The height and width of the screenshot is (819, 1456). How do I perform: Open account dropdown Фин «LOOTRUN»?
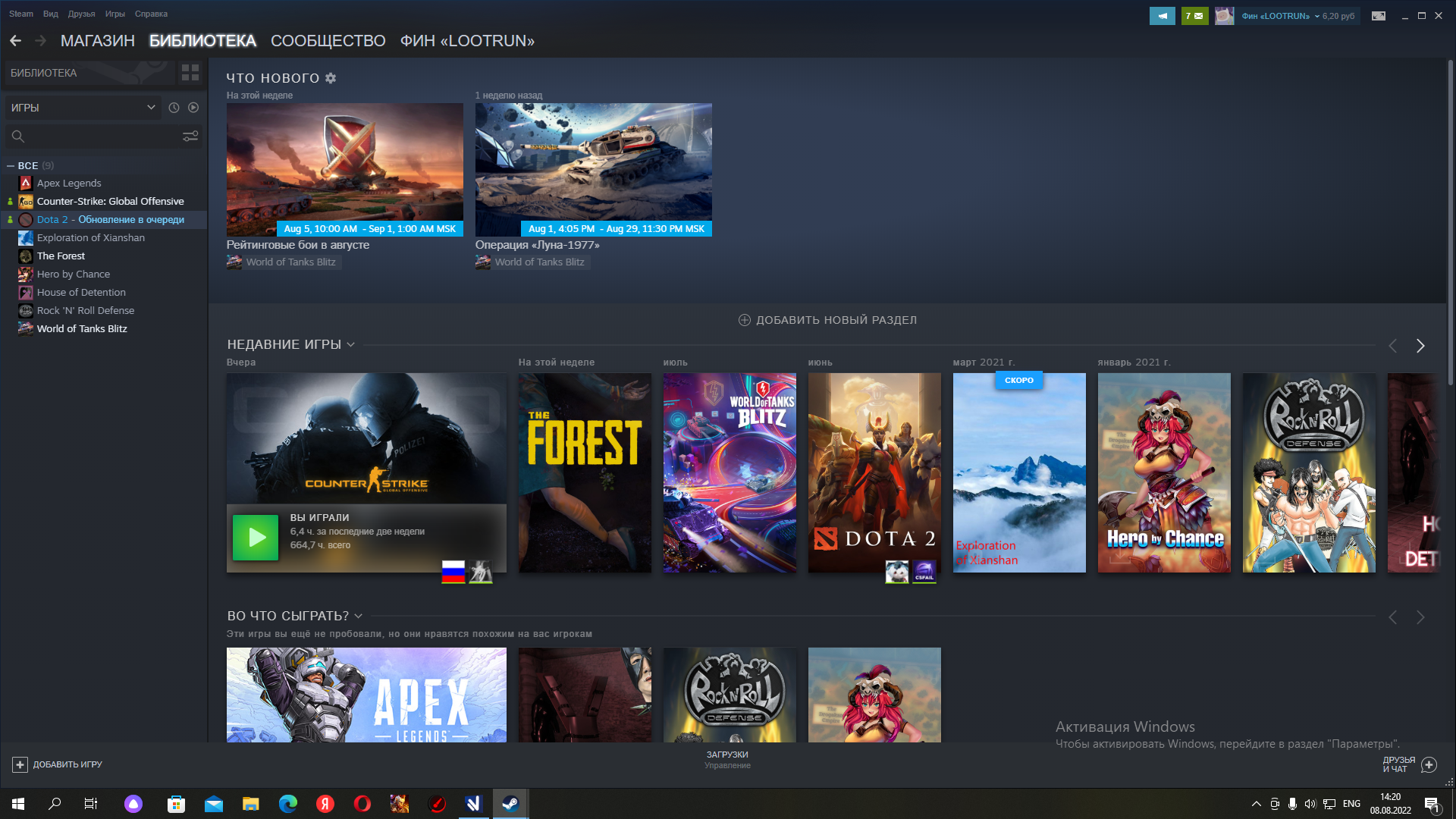tap(1280, 16)
